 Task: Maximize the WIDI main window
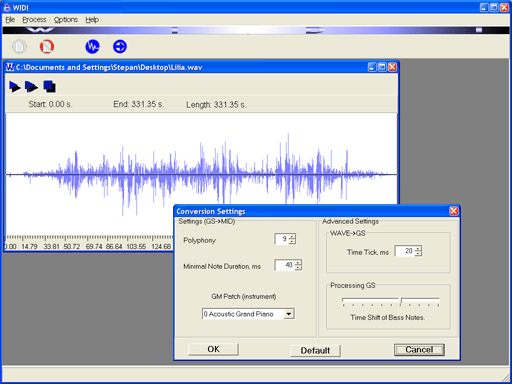coord(494,7)
